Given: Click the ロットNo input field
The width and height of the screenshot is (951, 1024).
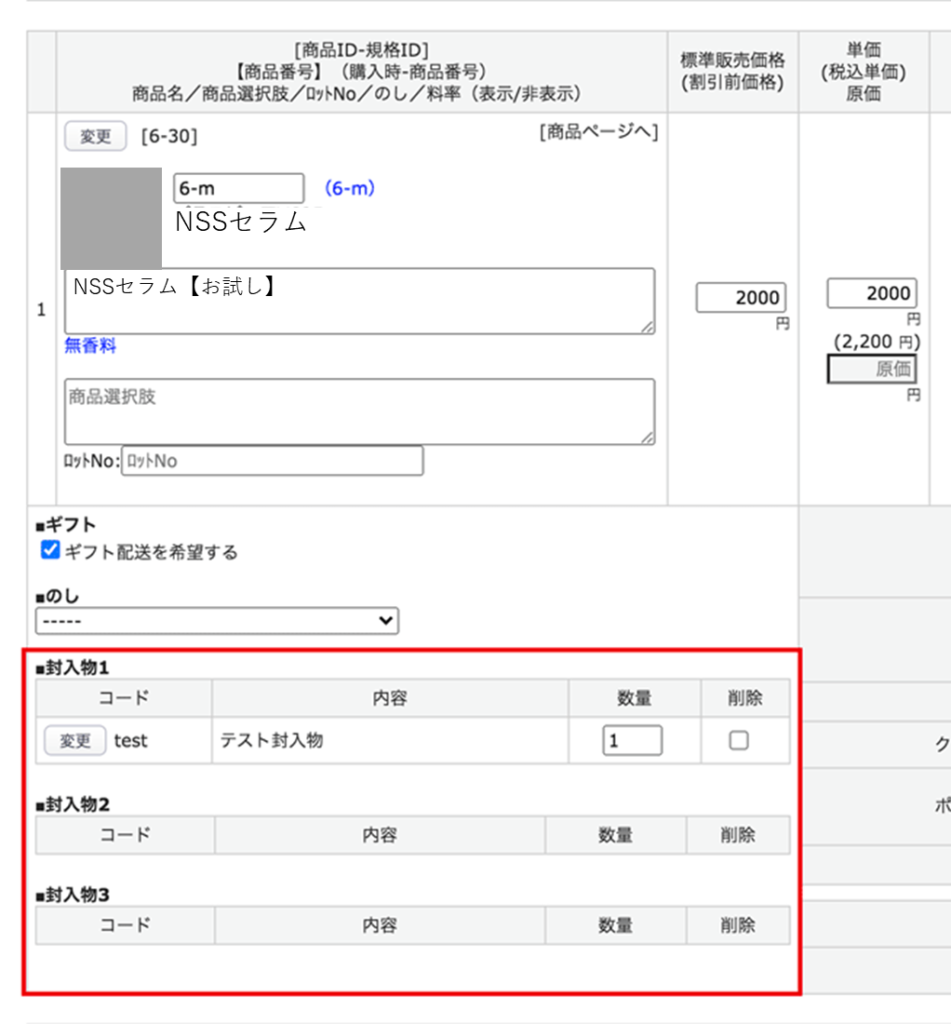Looking at the screenshot, I should point(272,461).
